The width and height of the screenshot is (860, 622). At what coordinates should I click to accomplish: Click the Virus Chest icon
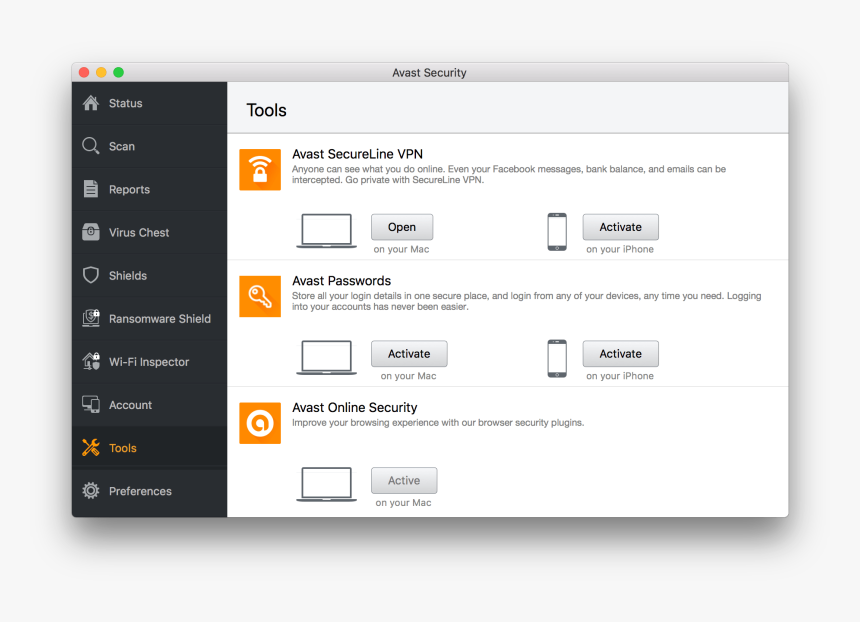pos(90,232)
